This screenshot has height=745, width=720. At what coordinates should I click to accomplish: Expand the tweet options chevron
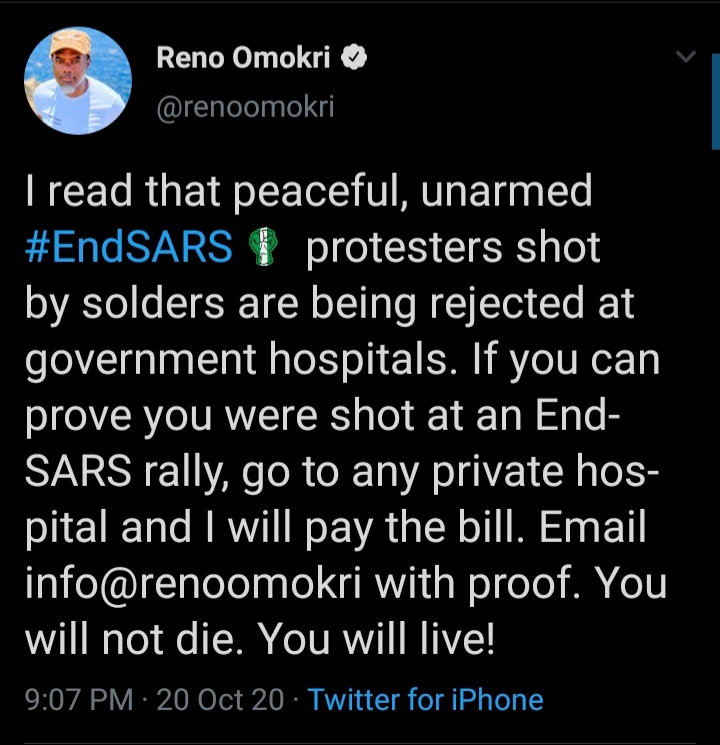click(x=686, y=58)
